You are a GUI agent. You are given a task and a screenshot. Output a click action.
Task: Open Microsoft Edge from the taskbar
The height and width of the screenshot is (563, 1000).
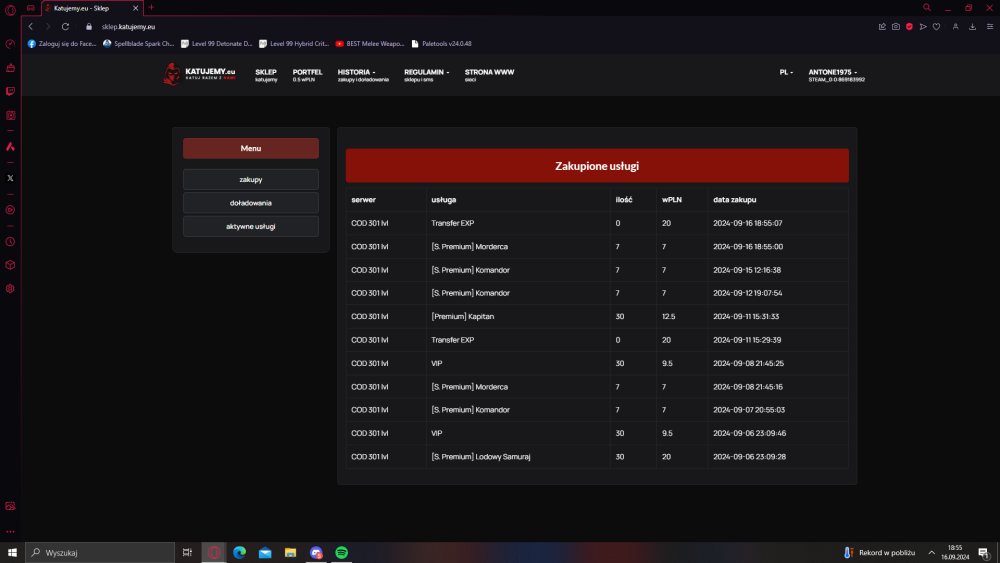[239, 552]
